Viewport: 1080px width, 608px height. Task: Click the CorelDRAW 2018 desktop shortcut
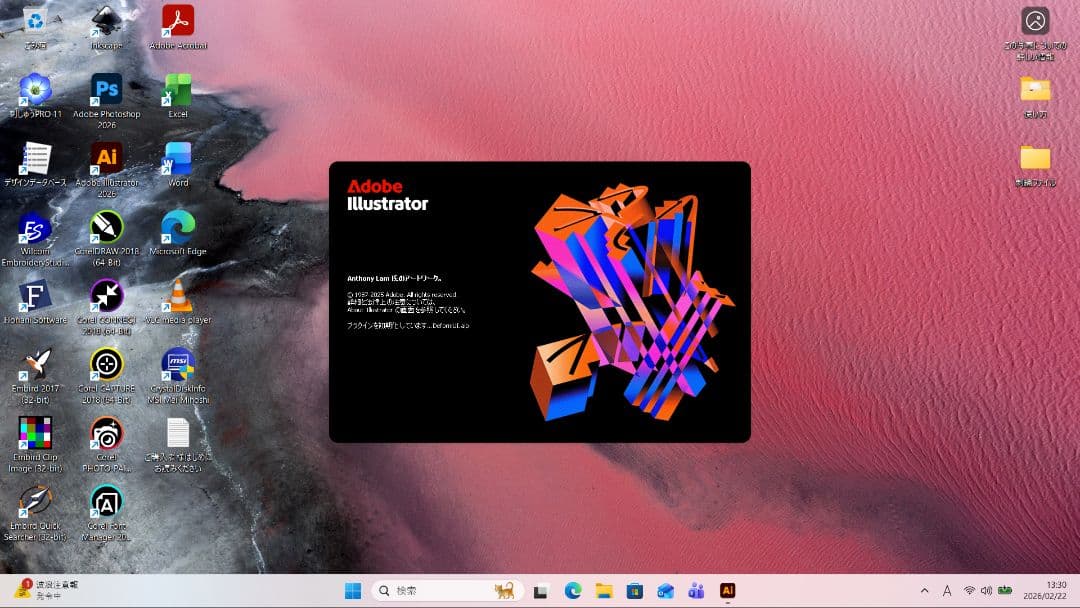pyautogui.click(x=106, y=227)
